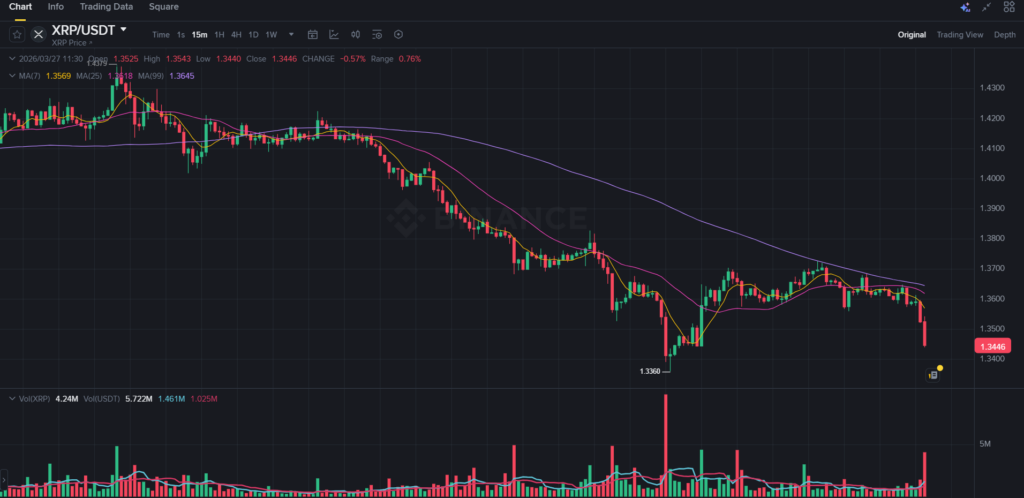Add XRP/USDT to favorites with star icon

(17, 34)
